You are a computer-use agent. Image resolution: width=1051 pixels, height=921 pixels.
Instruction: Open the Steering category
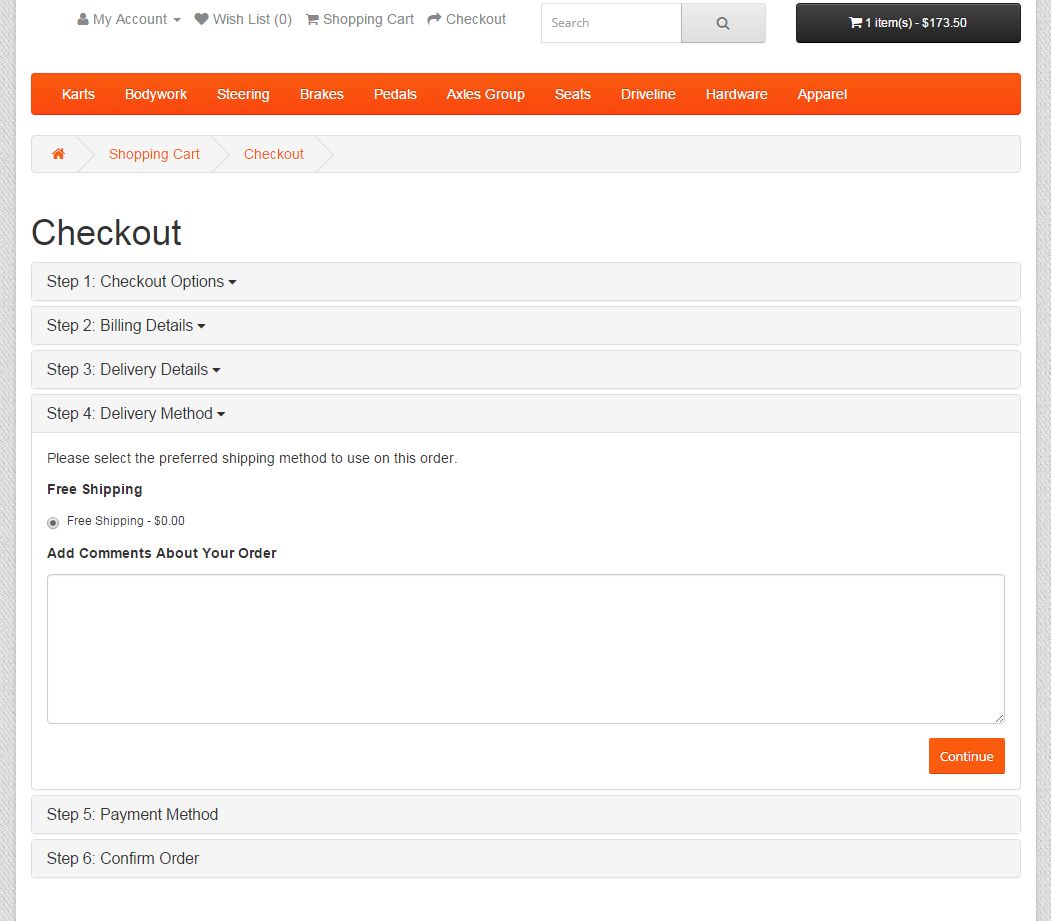243,94
